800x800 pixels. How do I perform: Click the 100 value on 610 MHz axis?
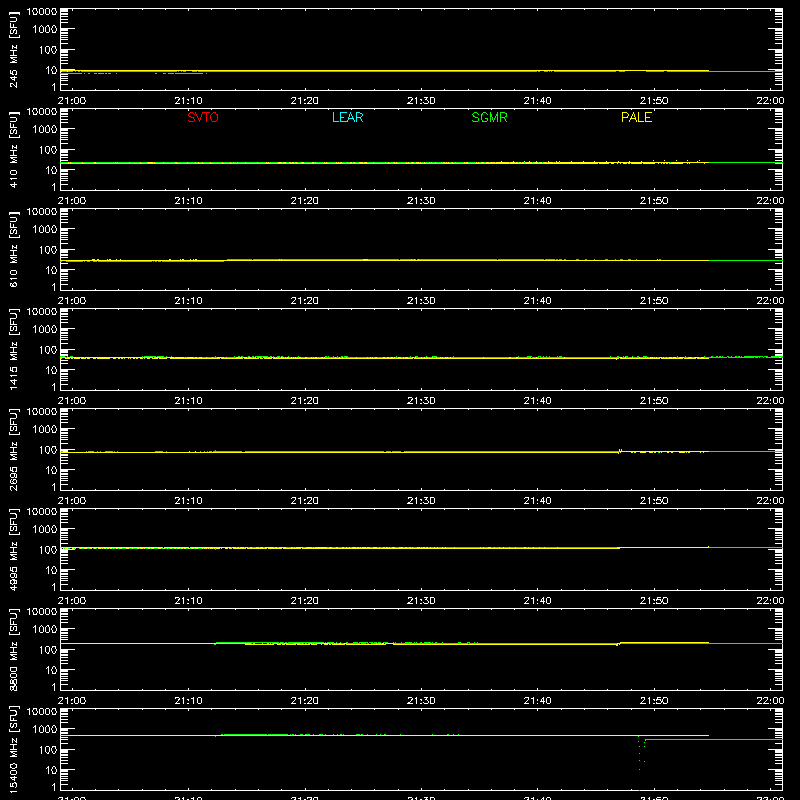pos(48,249)
